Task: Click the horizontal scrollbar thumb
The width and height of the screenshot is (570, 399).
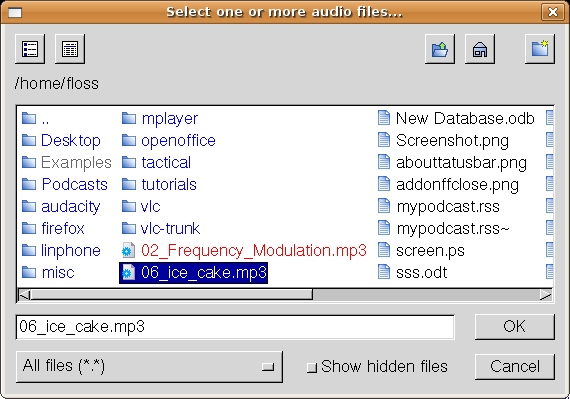Action: click(x=172, y=295)
